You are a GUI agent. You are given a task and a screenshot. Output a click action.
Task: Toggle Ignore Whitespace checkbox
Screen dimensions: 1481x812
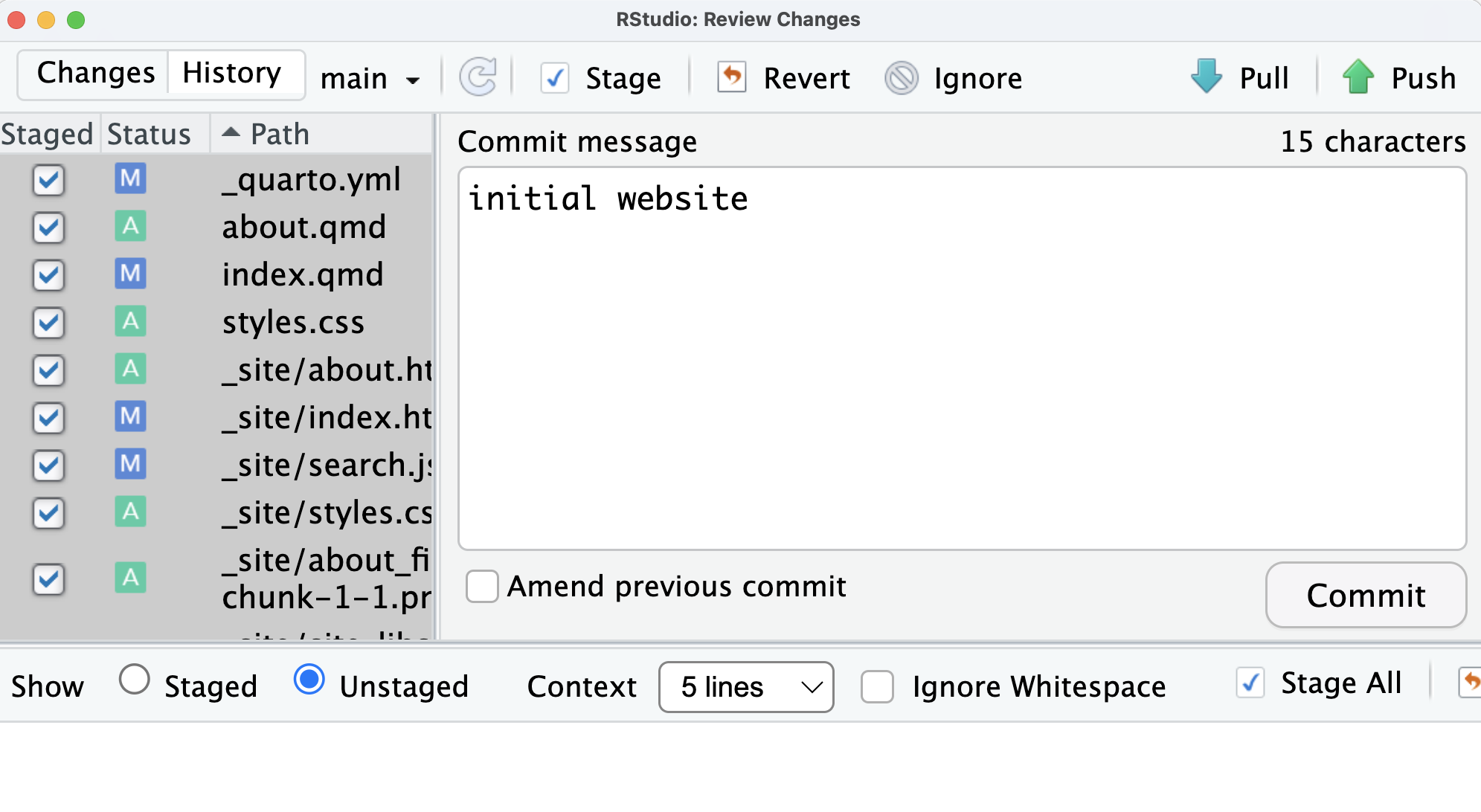pyautogui.click(x=877, y=686)
